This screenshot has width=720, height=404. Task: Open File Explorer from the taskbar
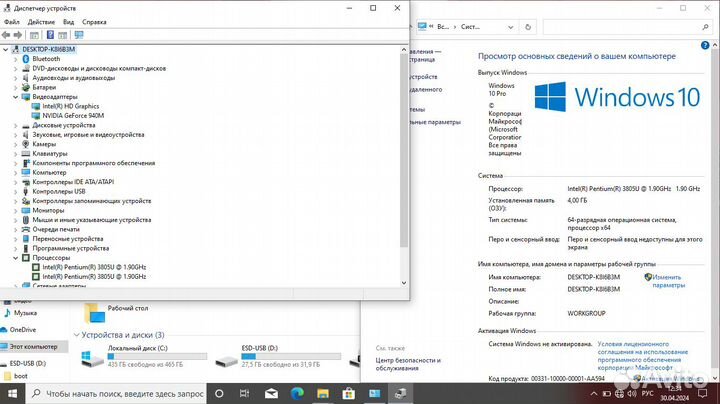pos(323,393)
